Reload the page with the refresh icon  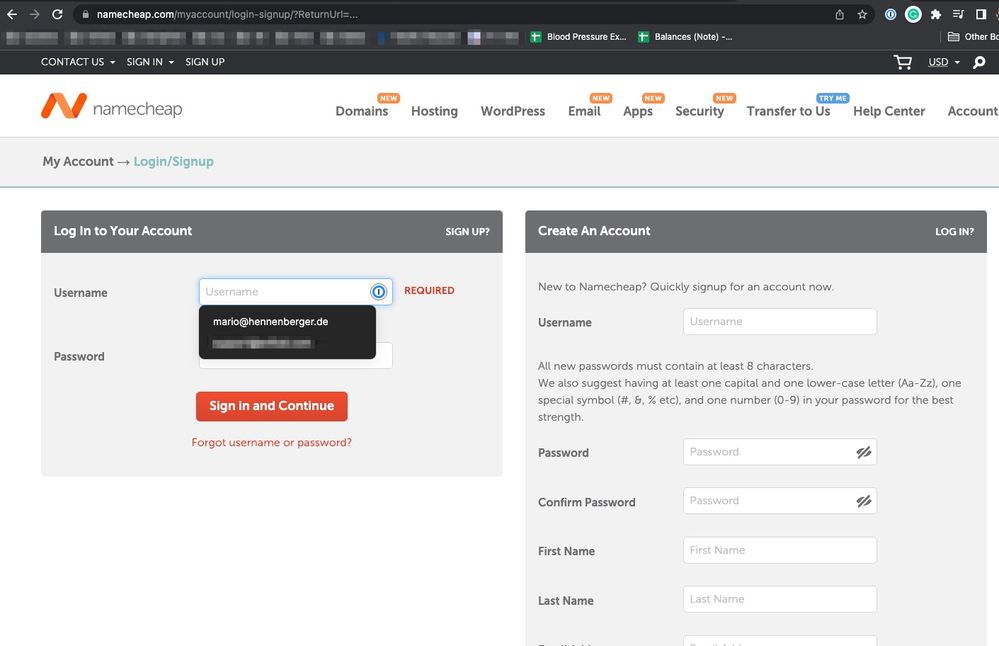click(57, 14)
